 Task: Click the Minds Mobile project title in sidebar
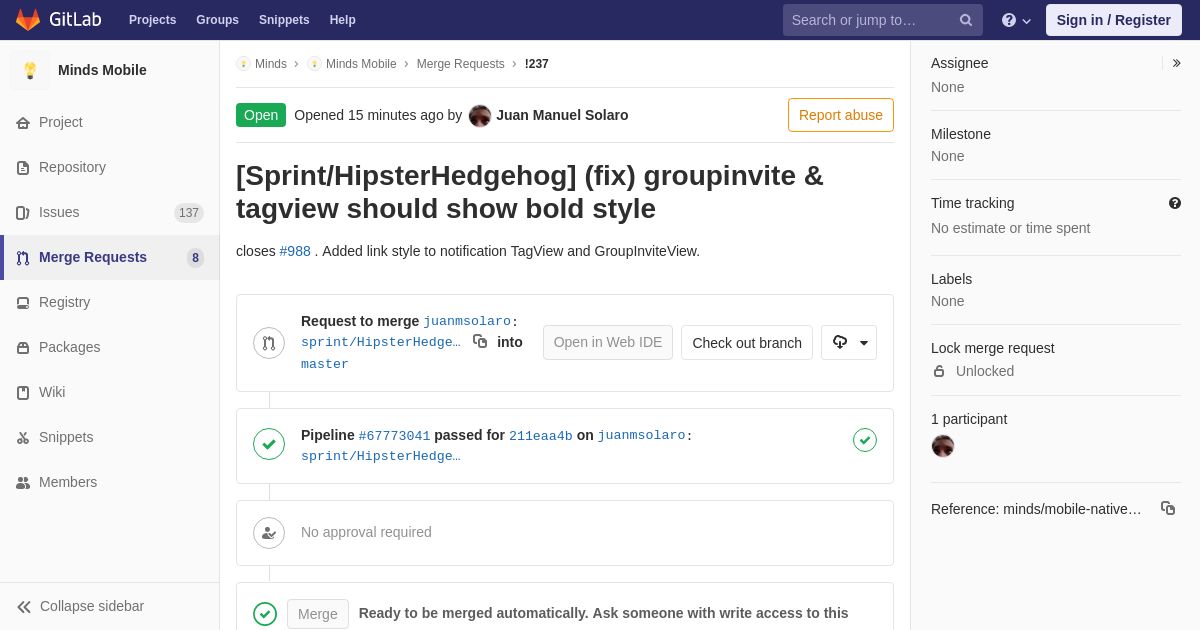point(102,70)
